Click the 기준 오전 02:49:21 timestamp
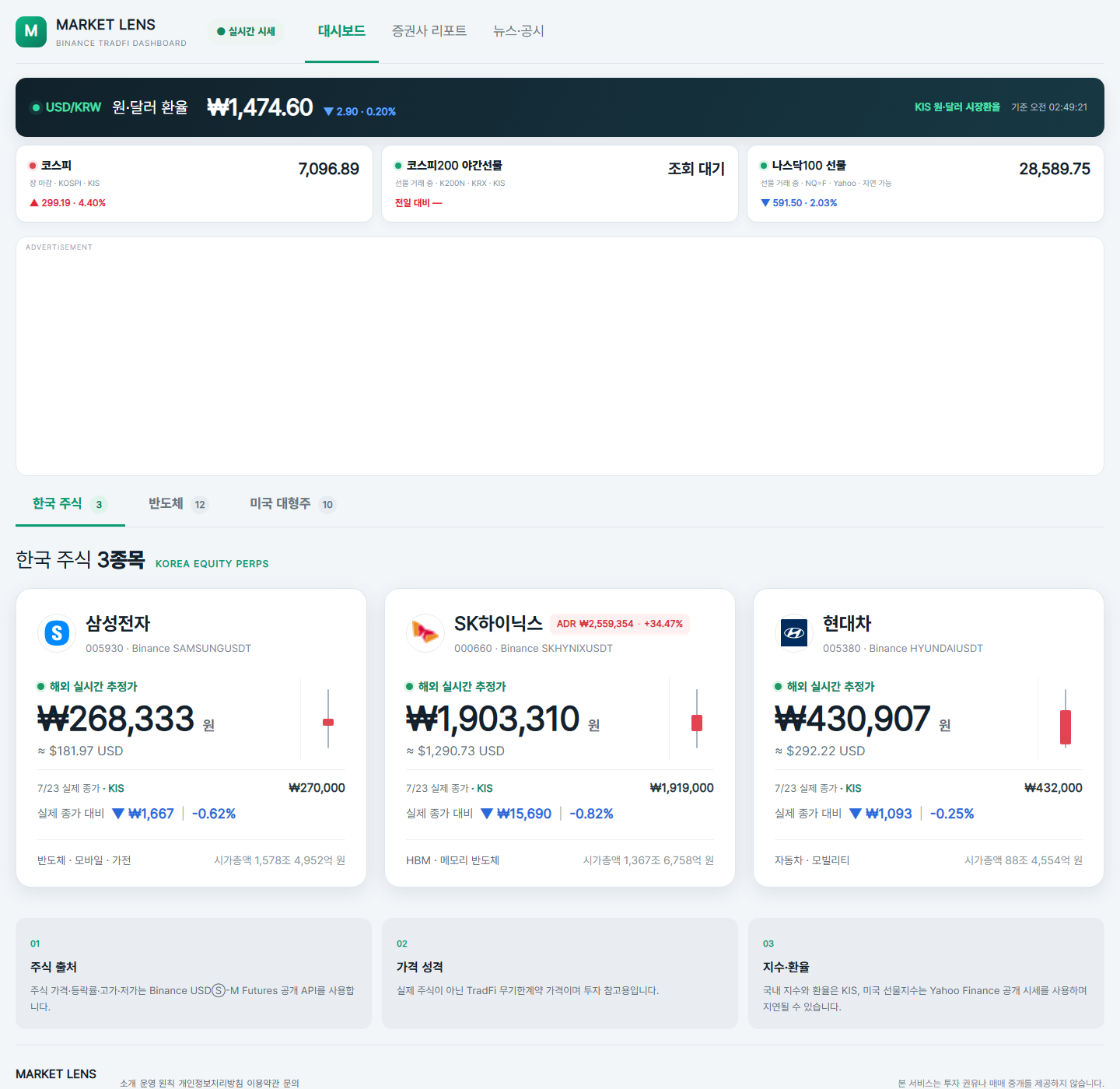The height and width of the screenshot is (1089, 1120). pyautogui.click(x=1049, y=107)
